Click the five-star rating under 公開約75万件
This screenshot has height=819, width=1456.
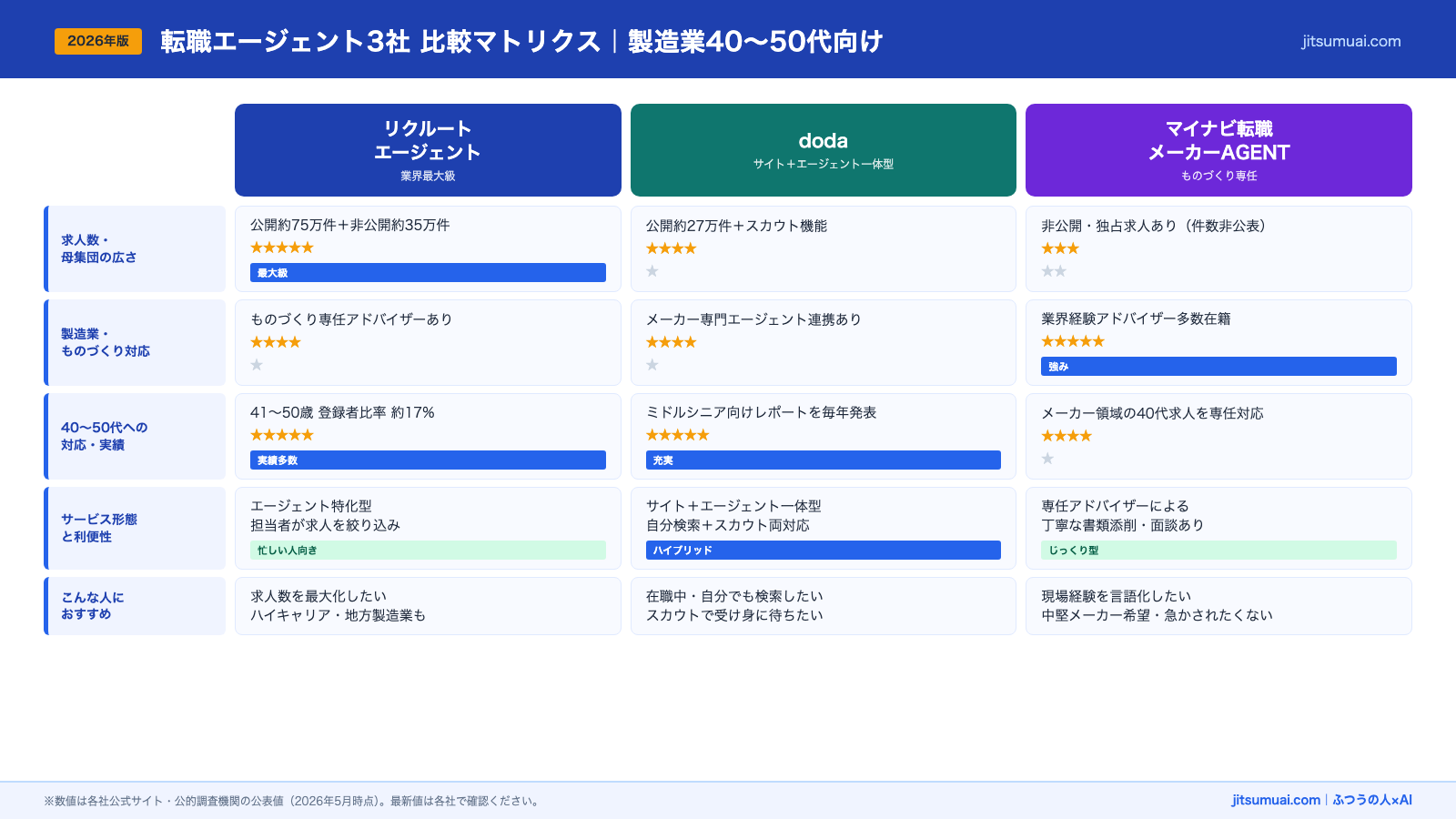point(282,248)
